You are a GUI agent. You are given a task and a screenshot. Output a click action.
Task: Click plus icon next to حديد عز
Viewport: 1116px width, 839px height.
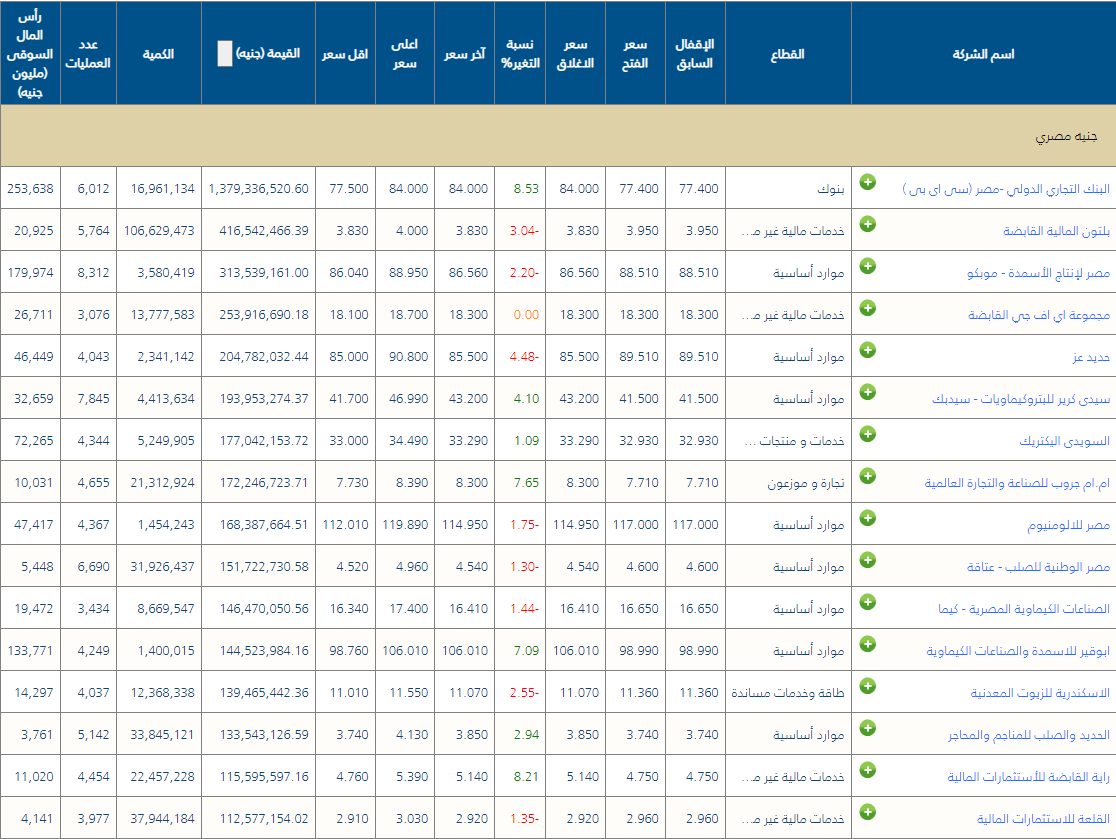point(868,350)
